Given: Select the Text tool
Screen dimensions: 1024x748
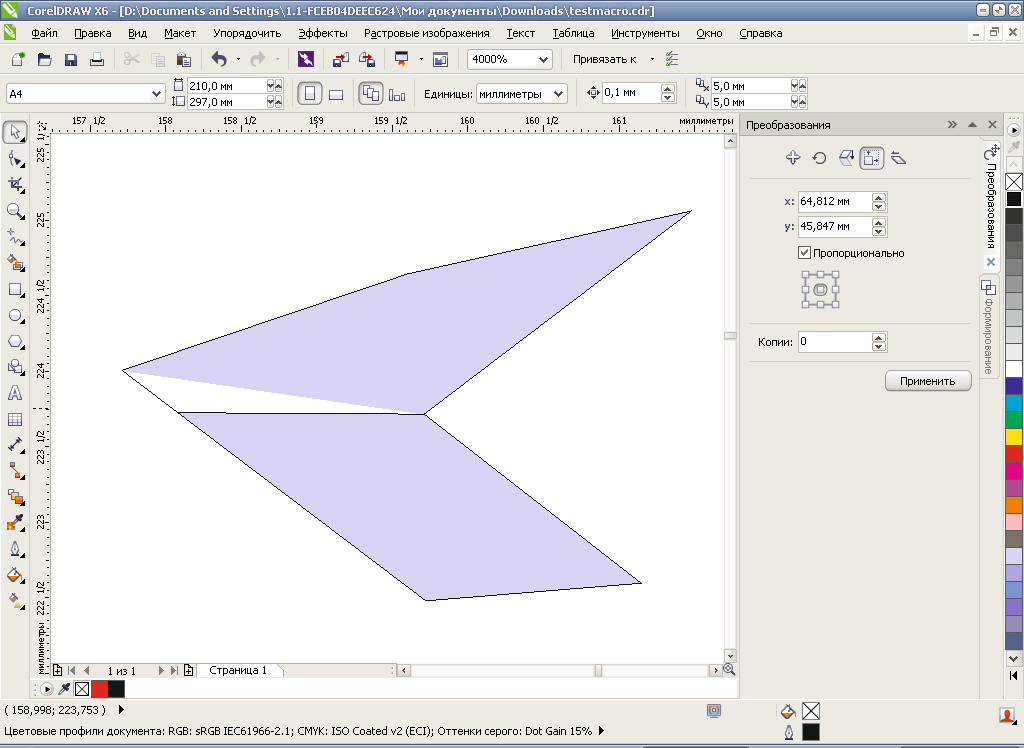Looking at the screenshot, I should (15, 393).
